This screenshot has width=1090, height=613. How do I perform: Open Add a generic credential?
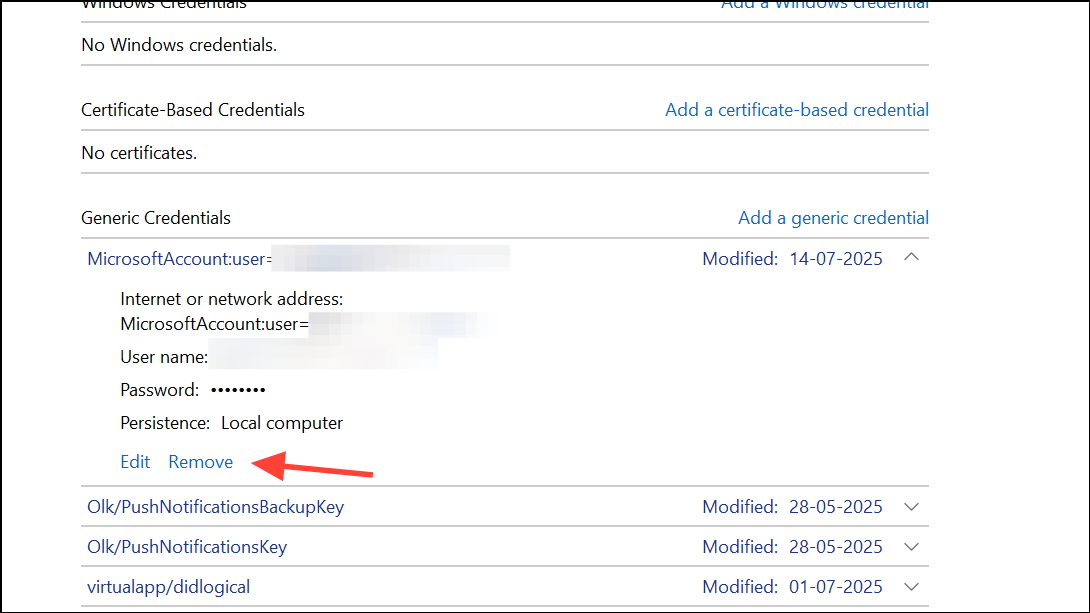coord(833,217)
